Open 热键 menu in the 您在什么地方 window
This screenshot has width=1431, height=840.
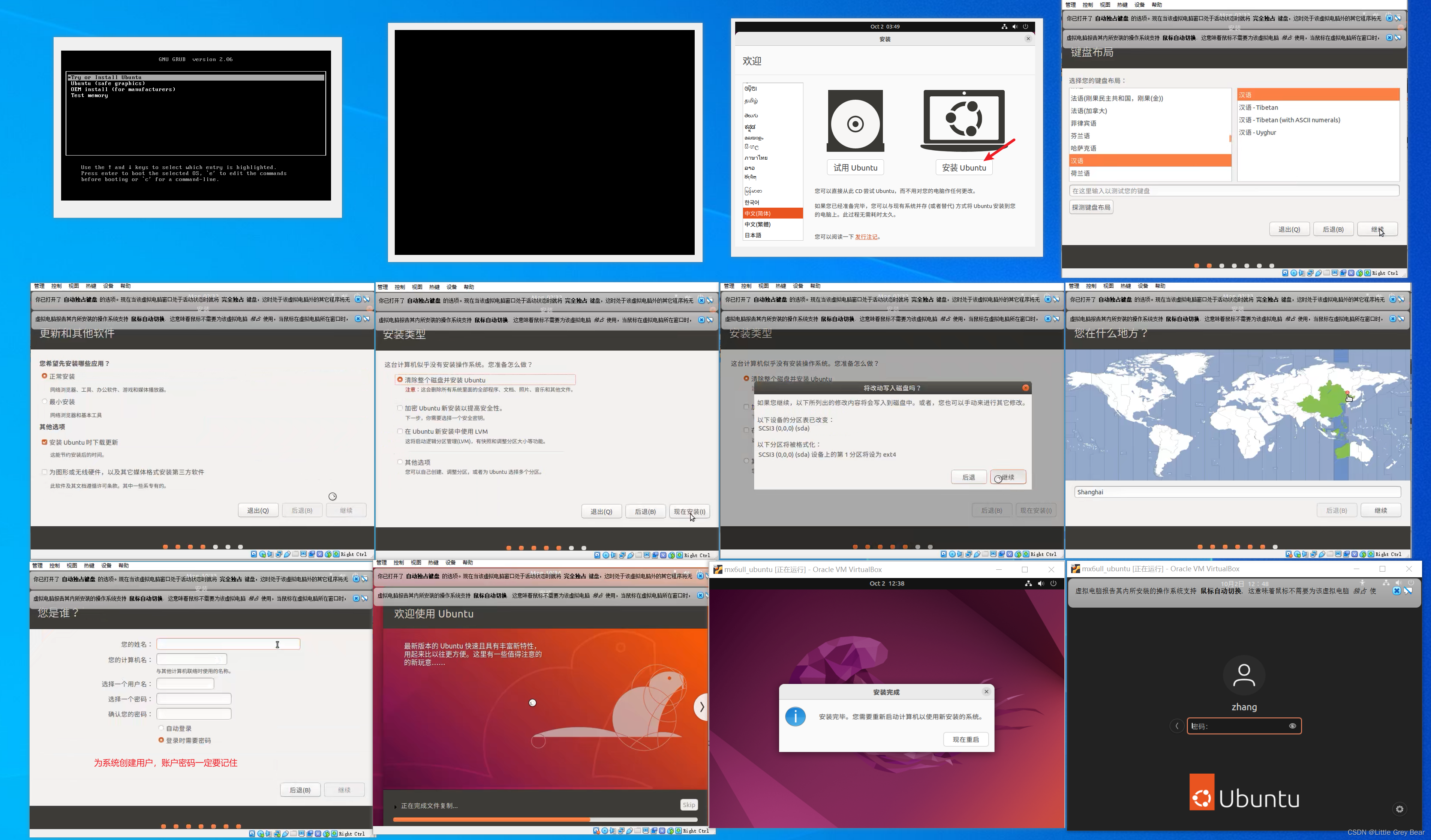[1125, 286]
